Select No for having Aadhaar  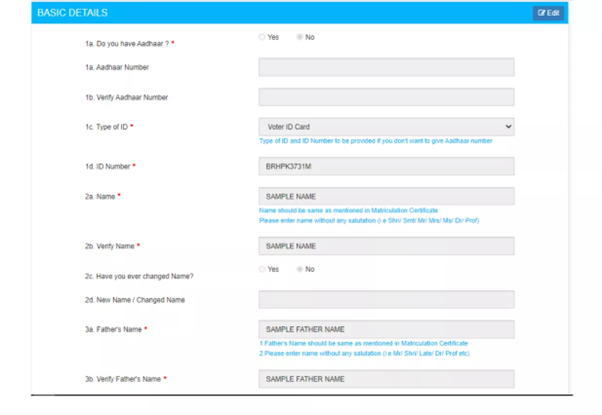[x=300, y=37]
